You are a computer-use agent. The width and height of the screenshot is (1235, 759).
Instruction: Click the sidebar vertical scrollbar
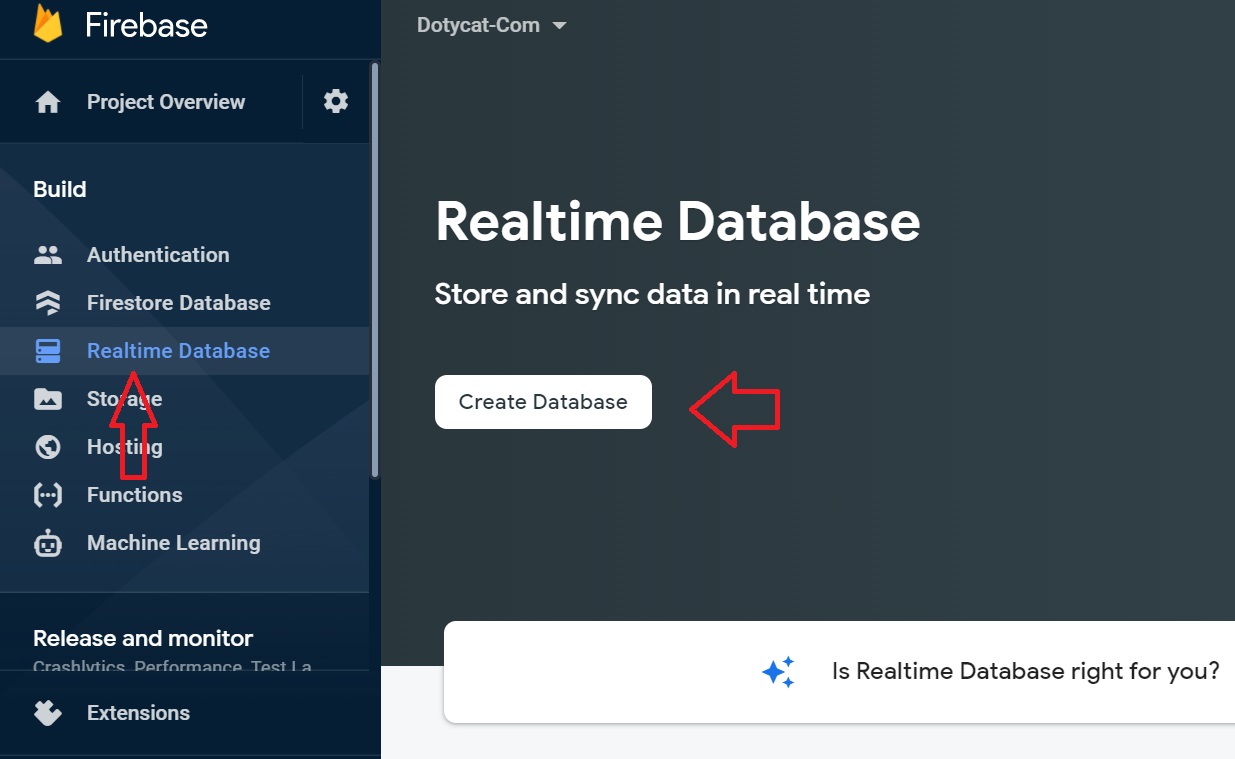375,270
